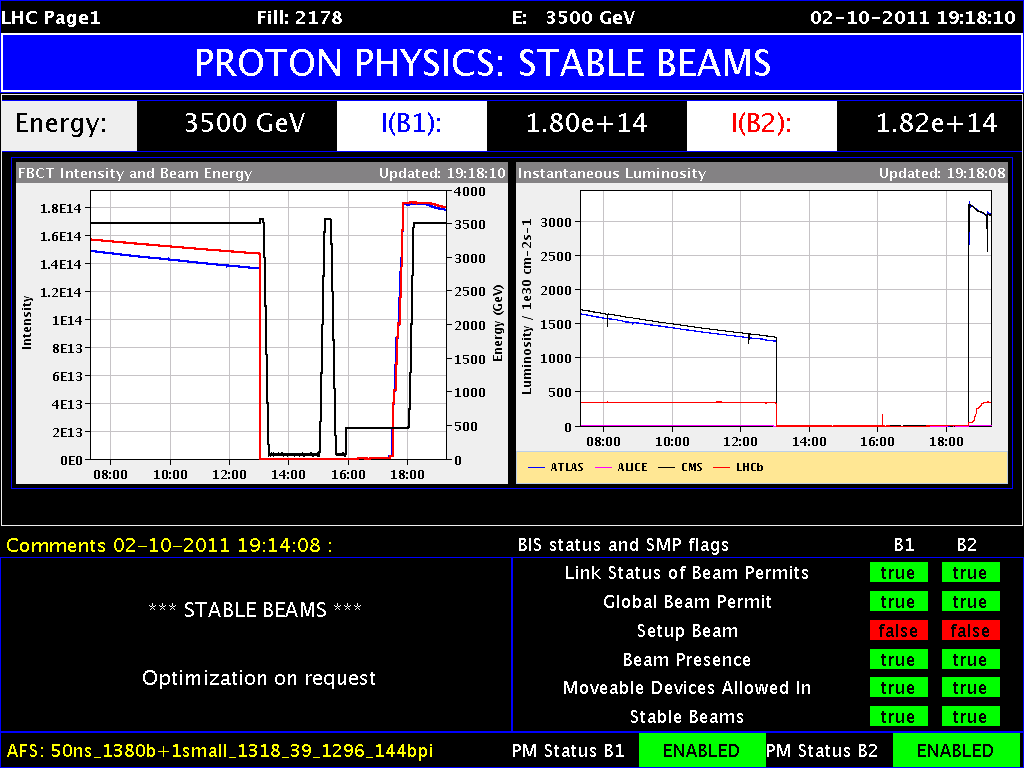This screenshot has width=1024, height=768.
Task: Select the Updated: 19:18:08 chart timestamp
Action: (942, 174)
